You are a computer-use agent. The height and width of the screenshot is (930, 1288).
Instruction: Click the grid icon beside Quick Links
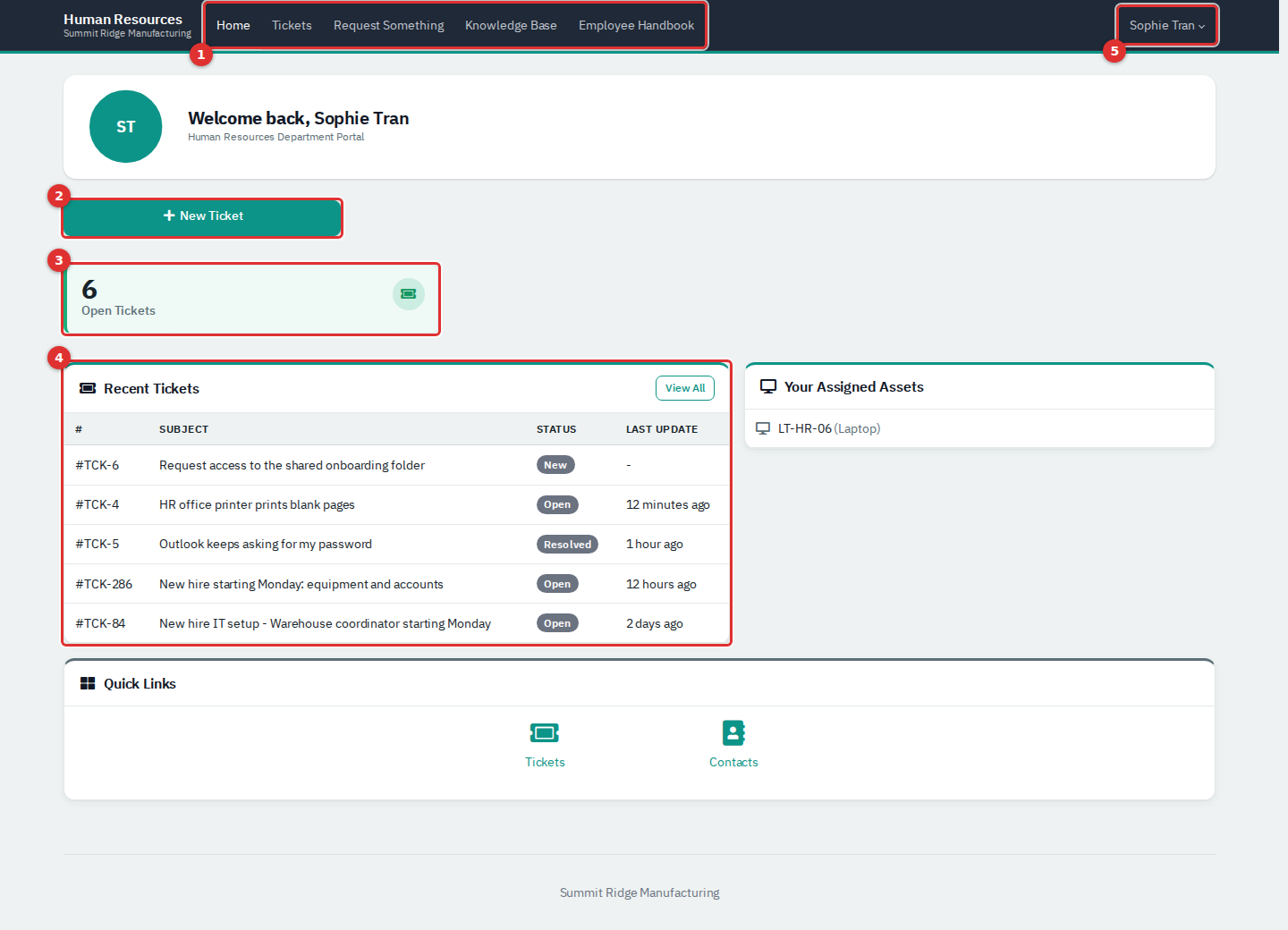(88, 683)
